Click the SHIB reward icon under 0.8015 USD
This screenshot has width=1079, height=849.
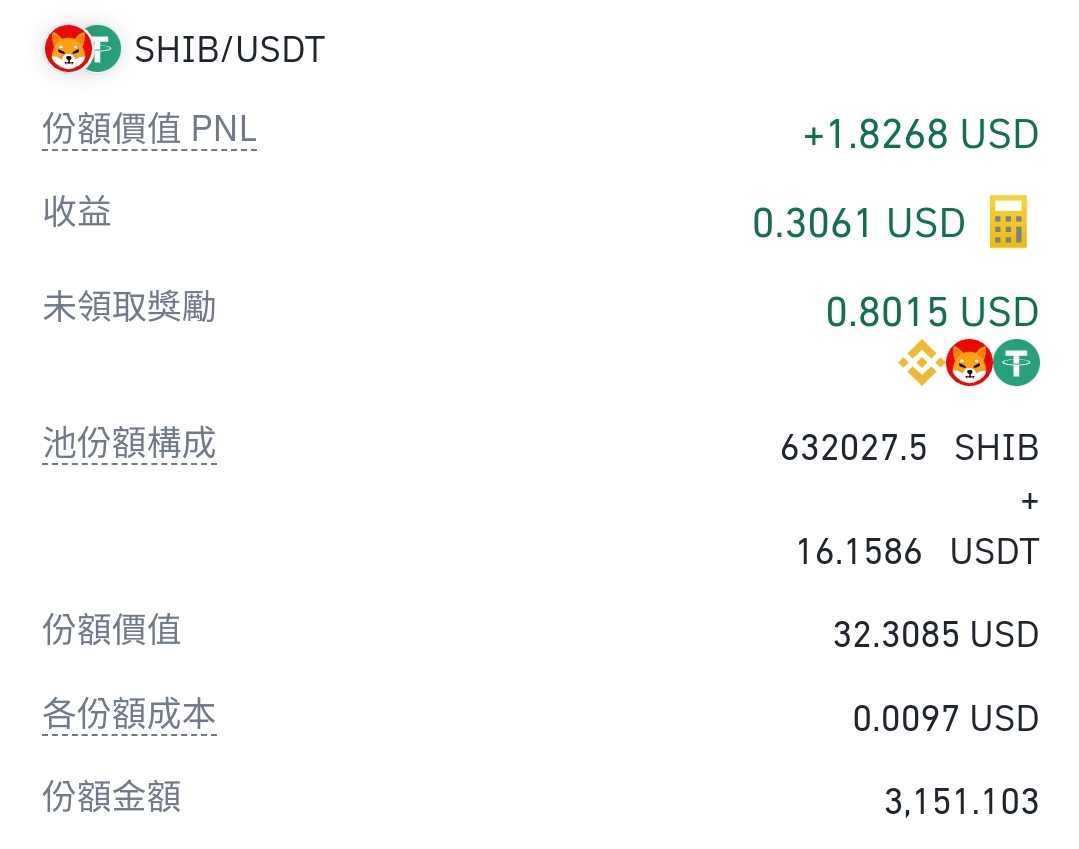[969, 363]
